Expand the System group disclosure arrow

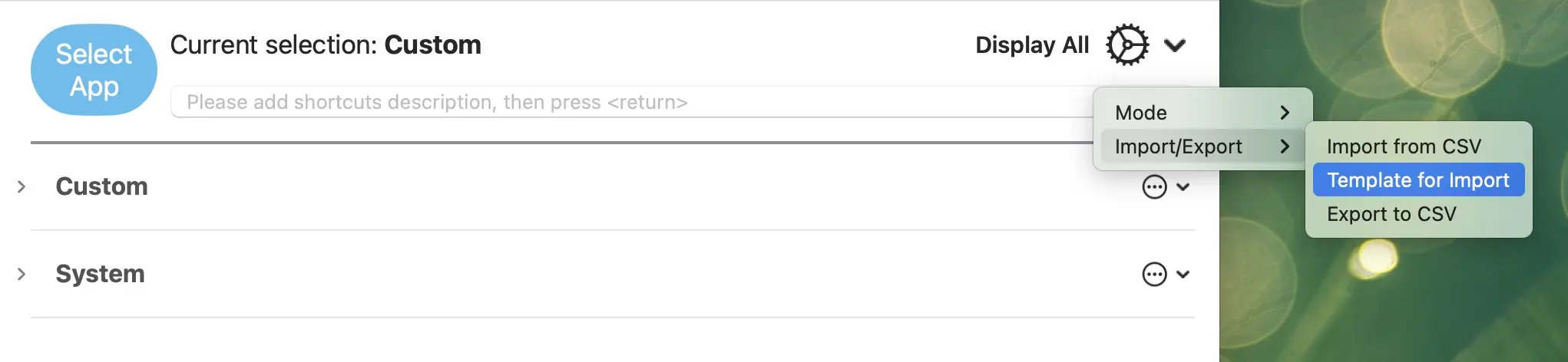(x=22, y=274)
